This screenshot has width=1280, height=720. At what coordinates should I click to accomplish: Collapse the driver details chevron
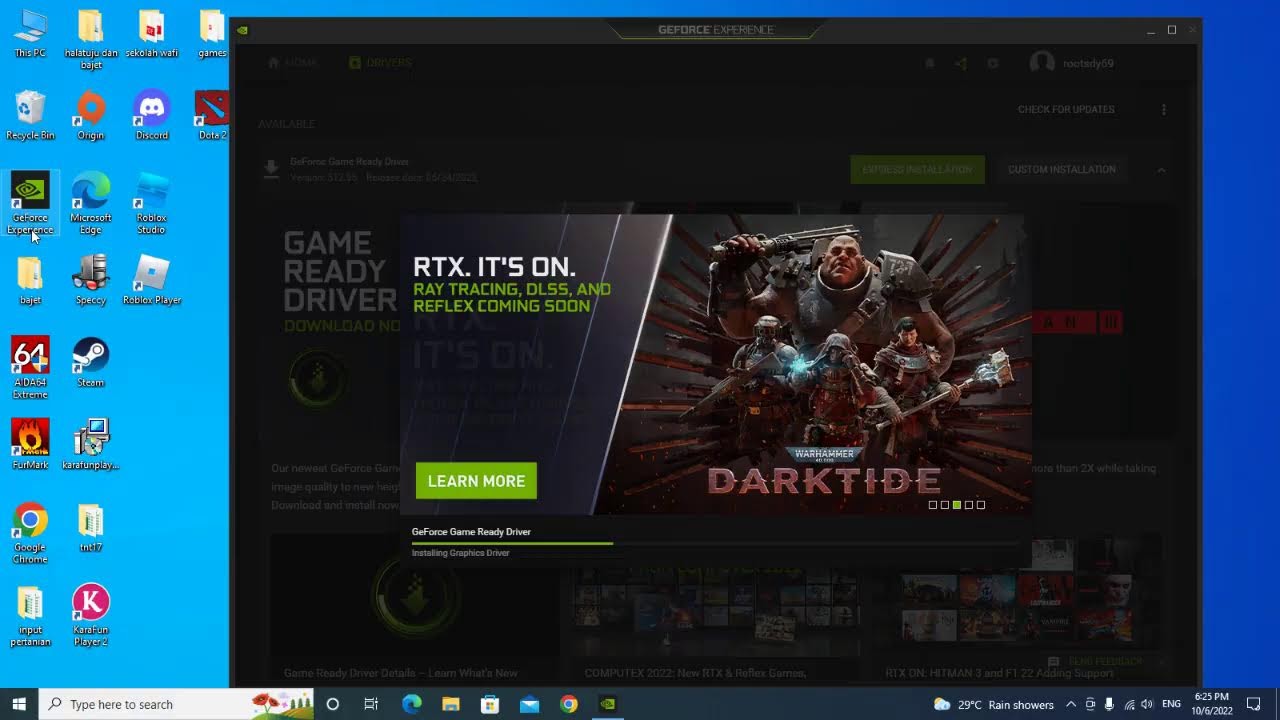tap(1161, 171)
